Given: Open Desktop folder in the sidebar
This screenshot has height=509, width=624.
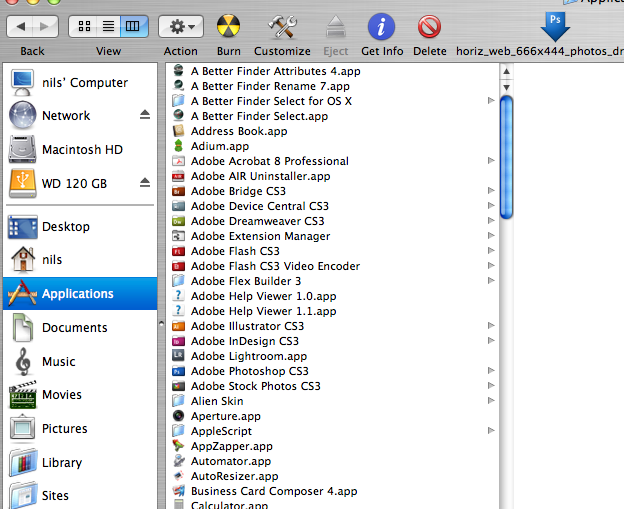Looking at the screenshot, I should pyautogui.click(x=80, y=226).
